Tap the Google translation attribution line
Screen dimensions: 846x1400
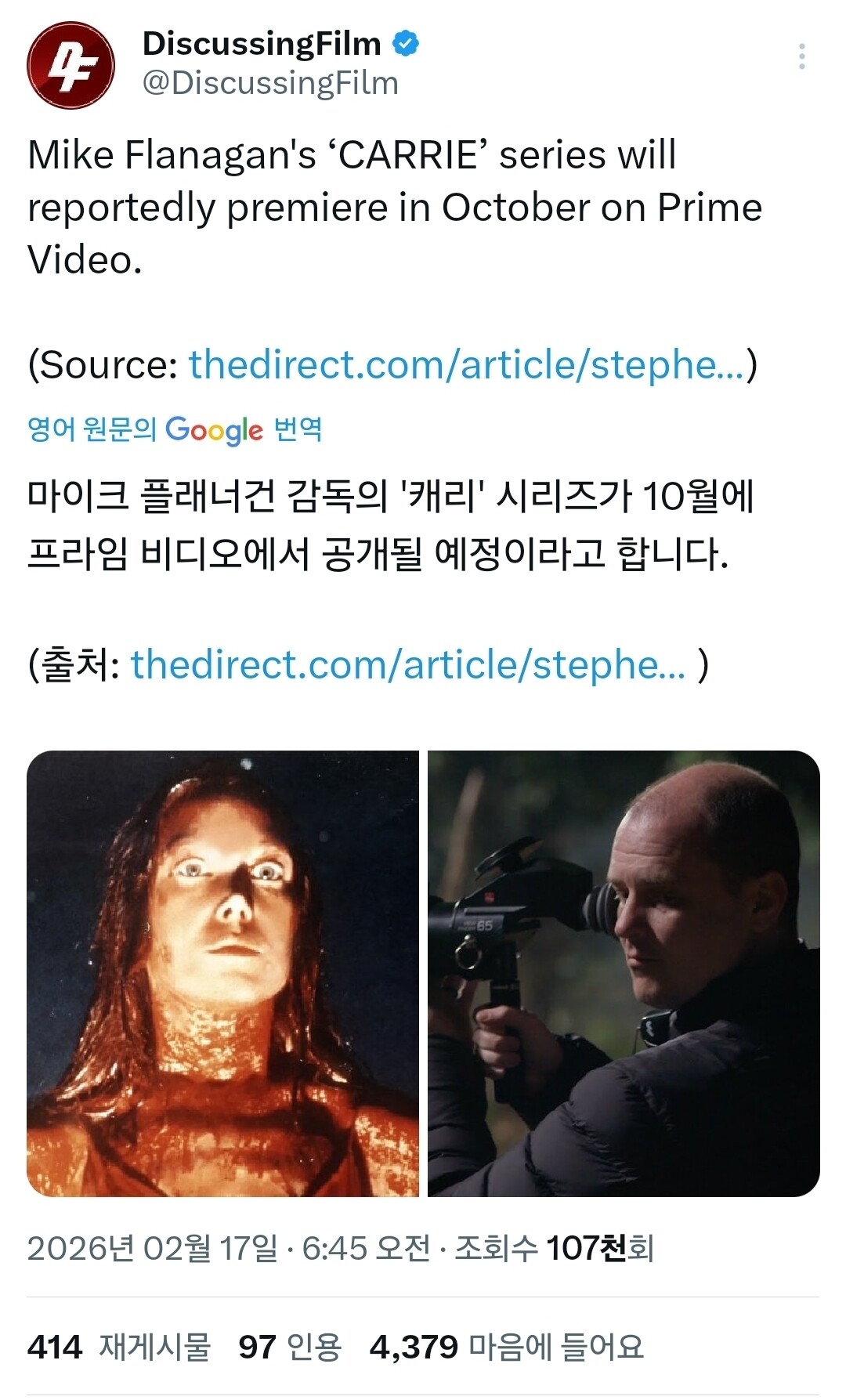point(175,429)
